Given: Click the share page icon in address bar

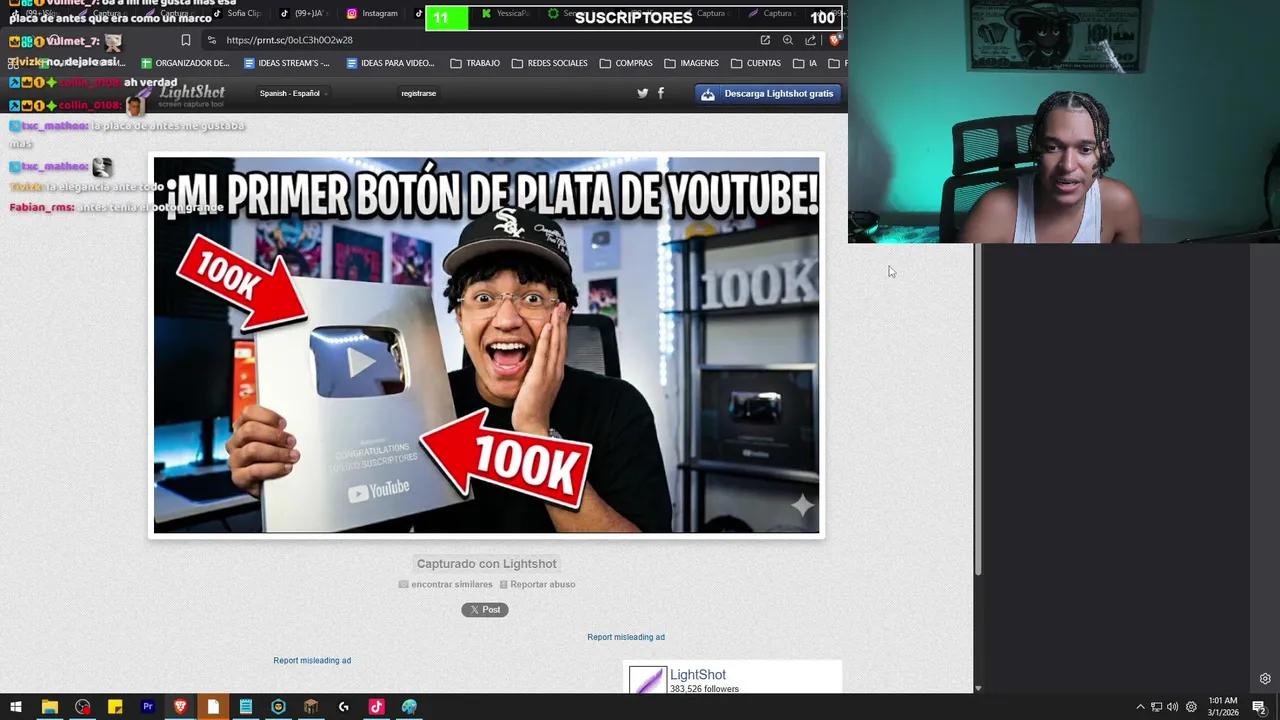Looking at the screenshot, I should tap(810, 40).
